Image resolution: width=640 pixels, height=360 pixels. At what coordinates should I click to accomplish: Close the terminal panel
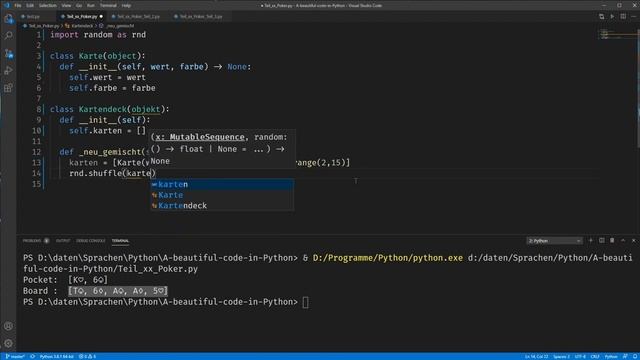(x=633, y=241)
